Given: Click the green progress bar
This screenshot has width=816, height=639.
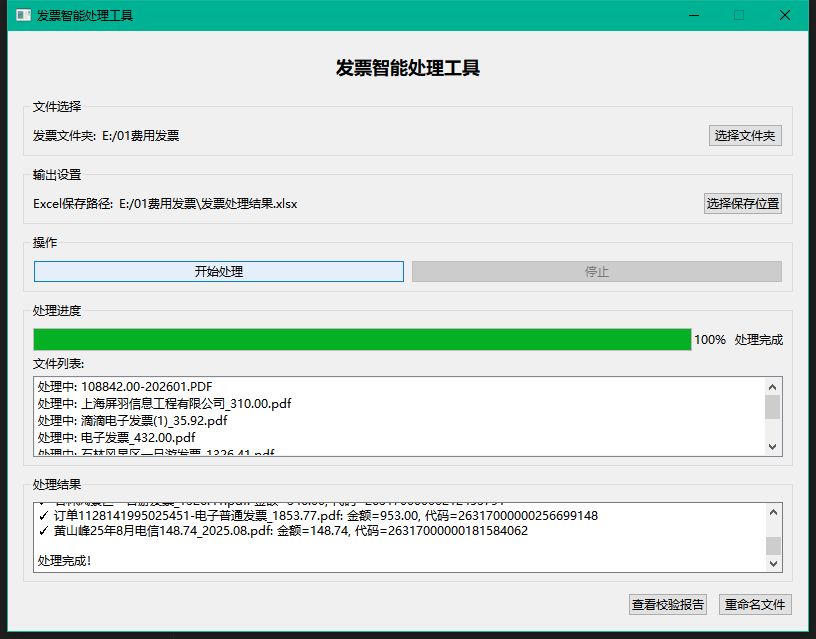Looking at the screenshot, I should [x=362, y=340].
